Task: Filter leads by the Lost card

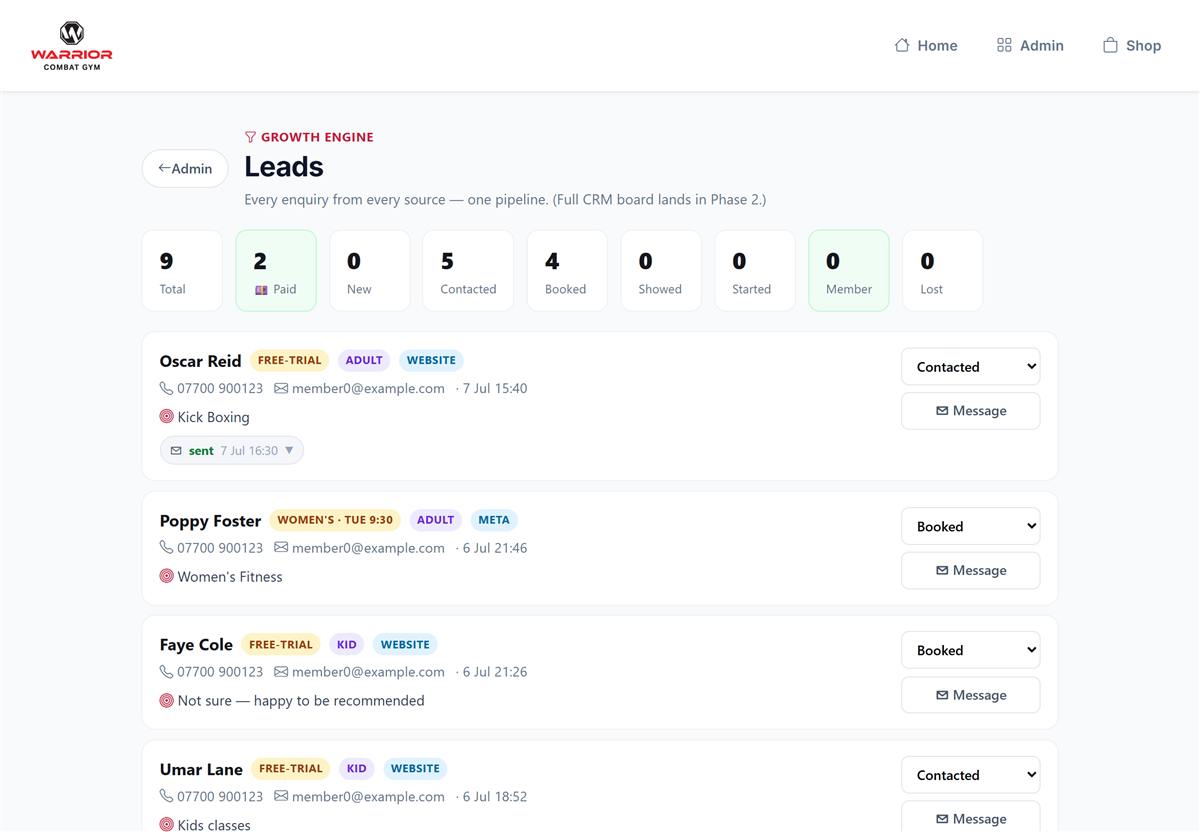Action: point(943,271)
